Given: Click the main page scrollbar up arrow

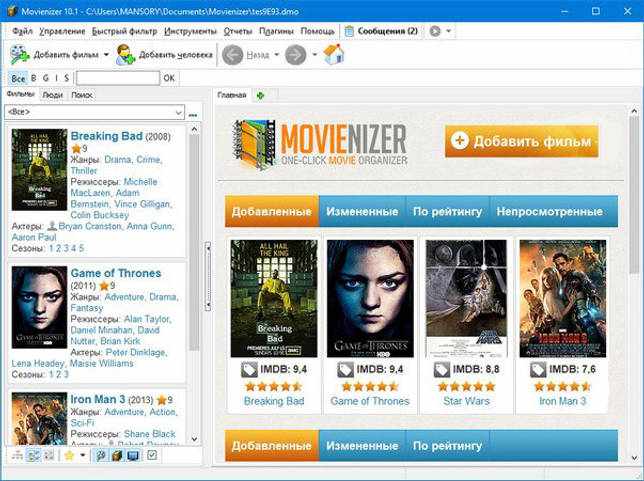Looking at the screenshot, I should [634, 111].
